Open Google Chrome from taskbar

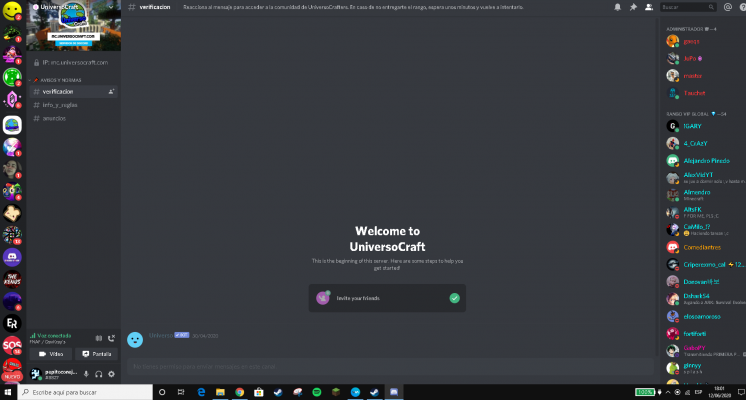coord(239,392)
